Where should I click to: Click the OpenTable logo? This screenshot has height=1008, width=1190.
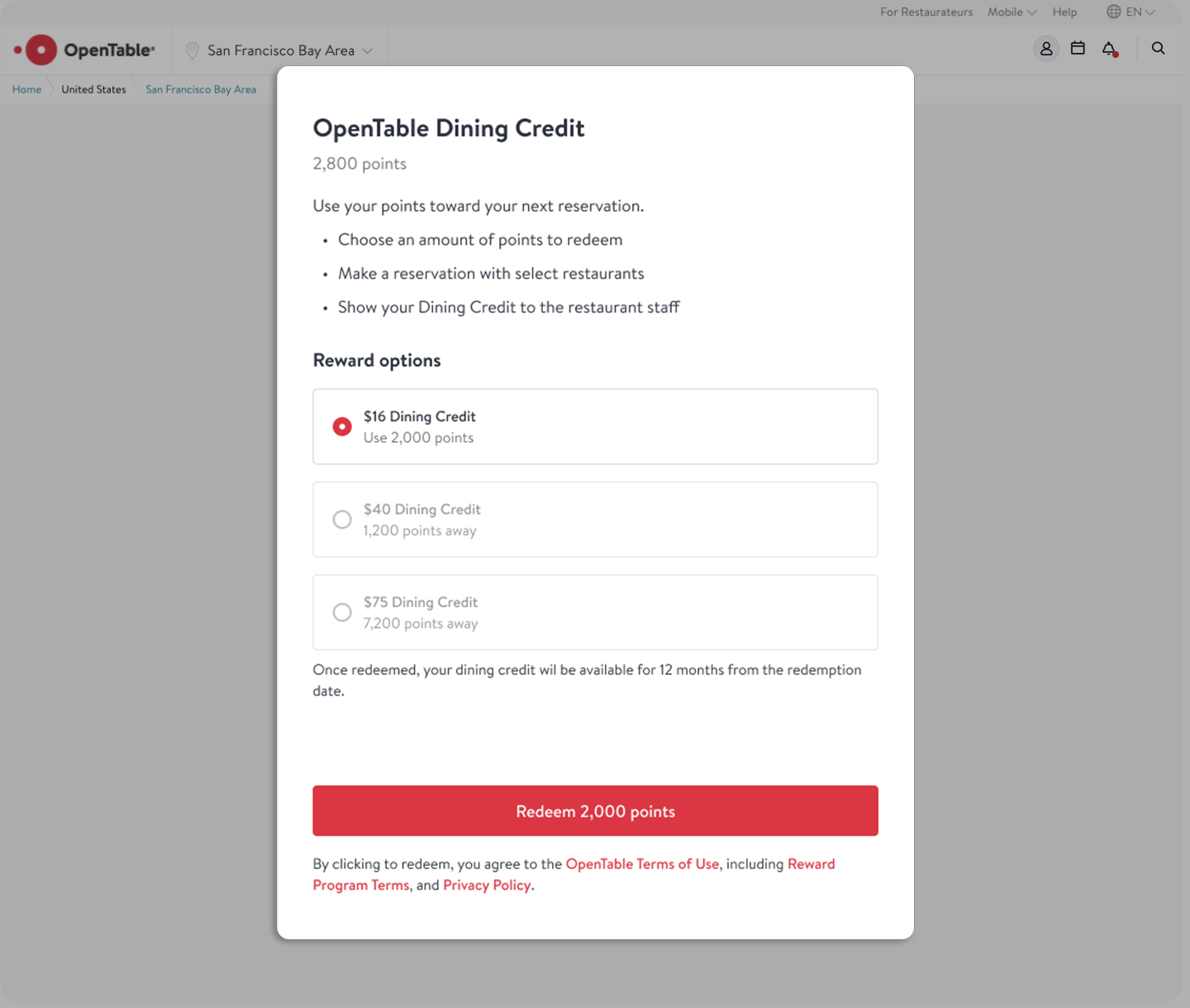pos(84,50)
